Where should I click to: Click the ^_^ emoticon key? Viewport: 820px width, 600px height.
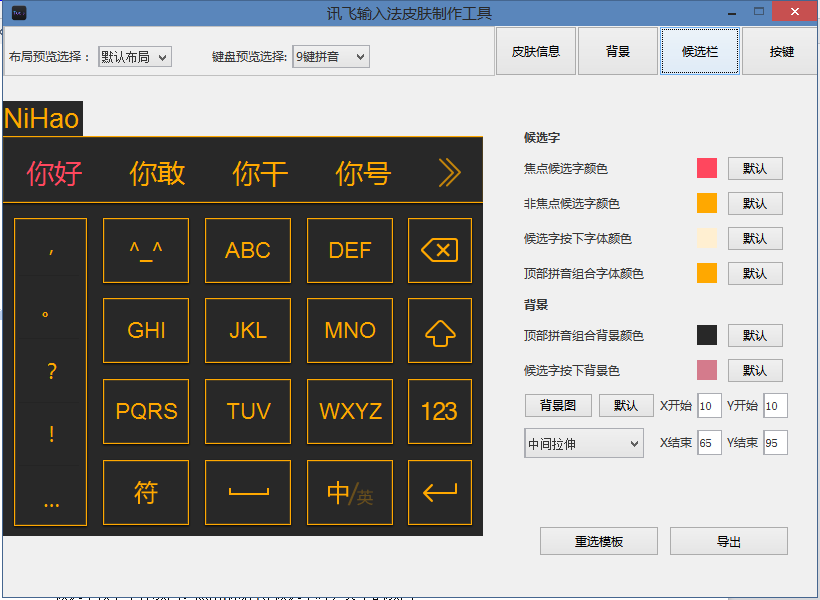[x=146, y=250]
